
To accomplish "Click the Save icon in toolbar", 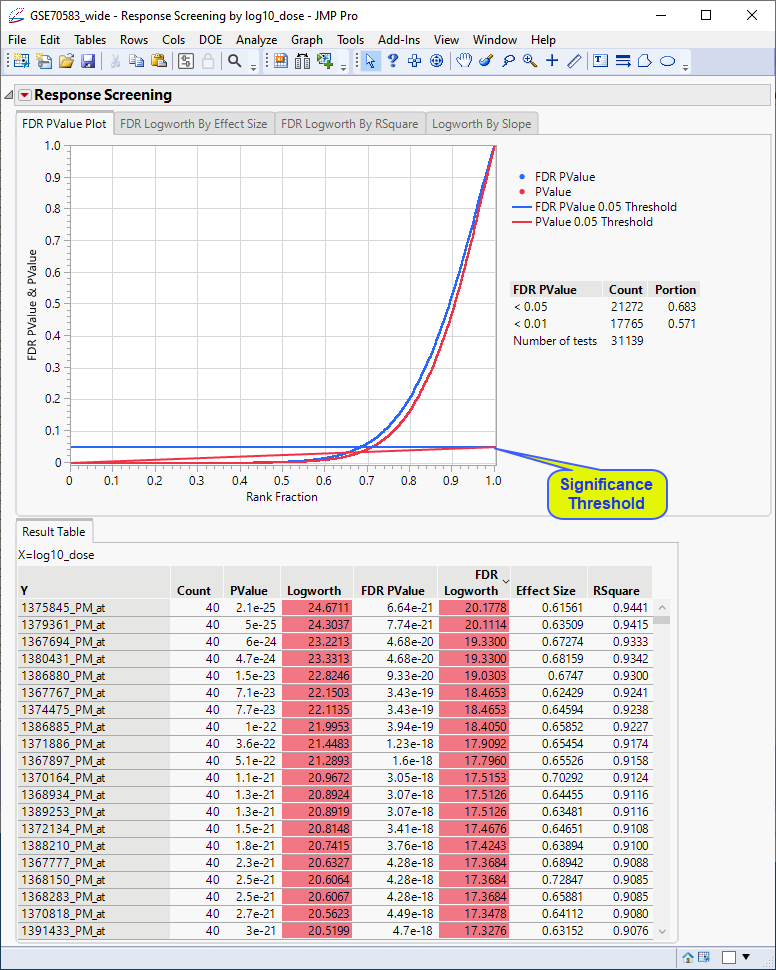I will (x=88, y=61).
